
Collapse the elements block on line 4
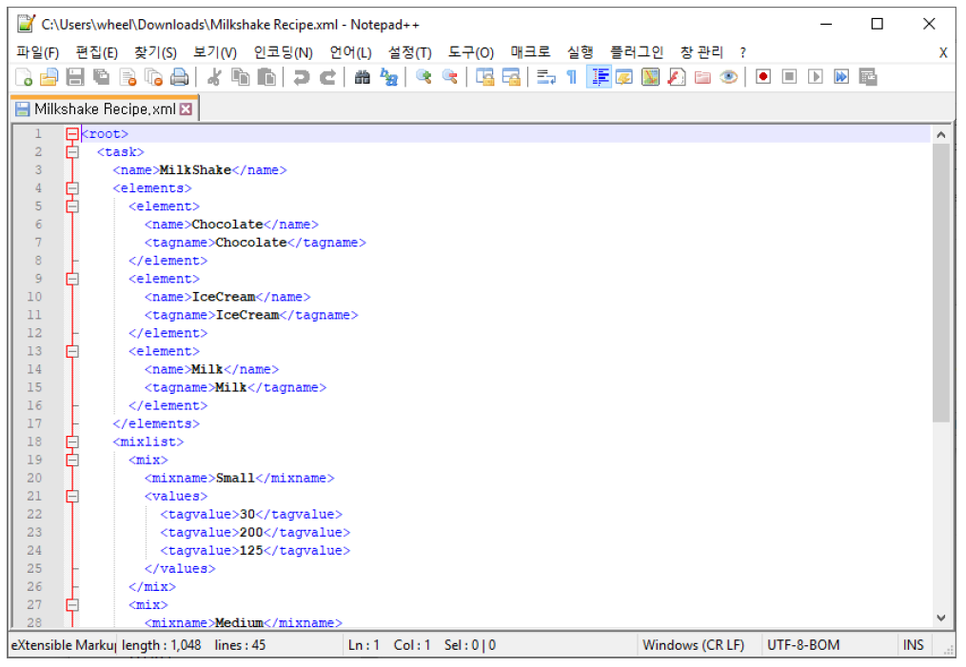click(72, 188)
